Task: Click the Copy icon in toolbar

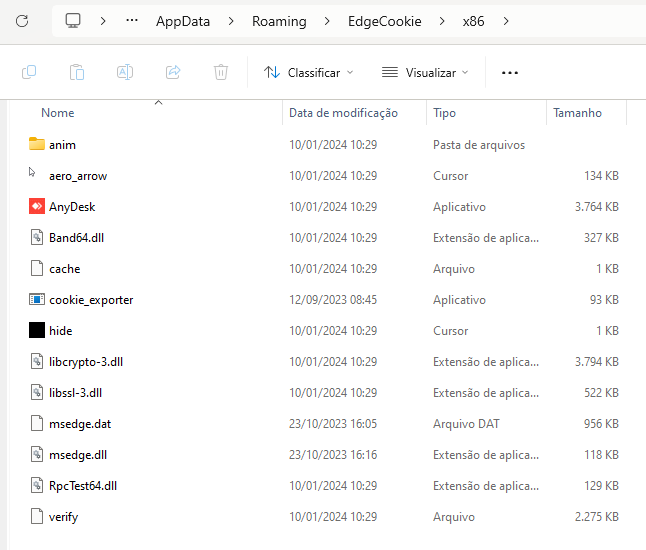Action: tap(29, 72)
